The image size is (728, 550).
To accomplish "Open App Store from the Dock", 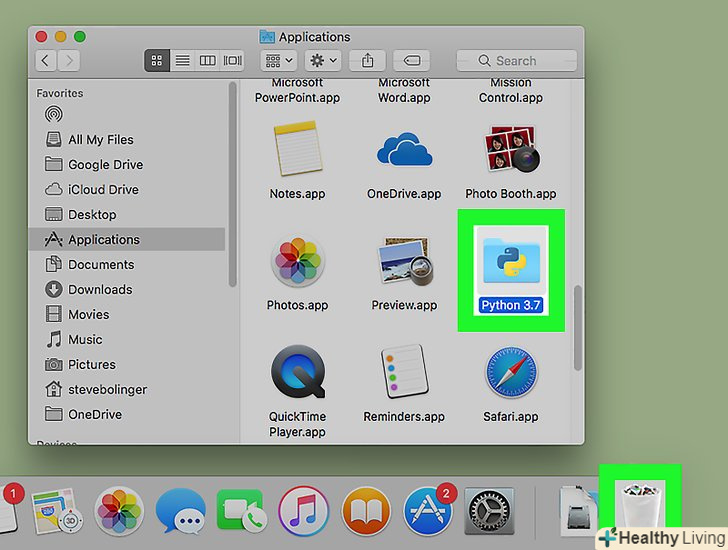I will [x=428, y=511].
